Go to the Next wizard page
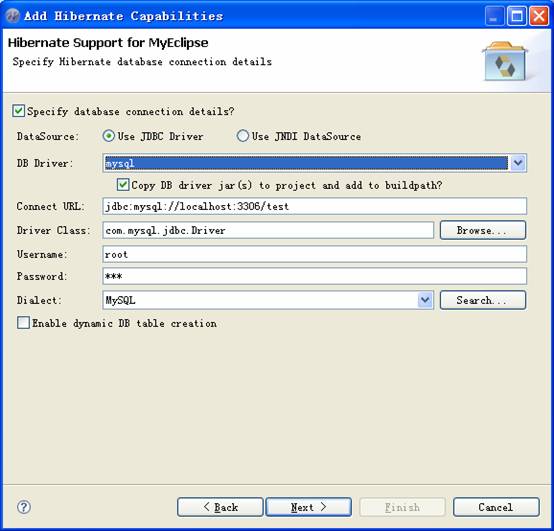The image size is (554, 531). point(308,507)
